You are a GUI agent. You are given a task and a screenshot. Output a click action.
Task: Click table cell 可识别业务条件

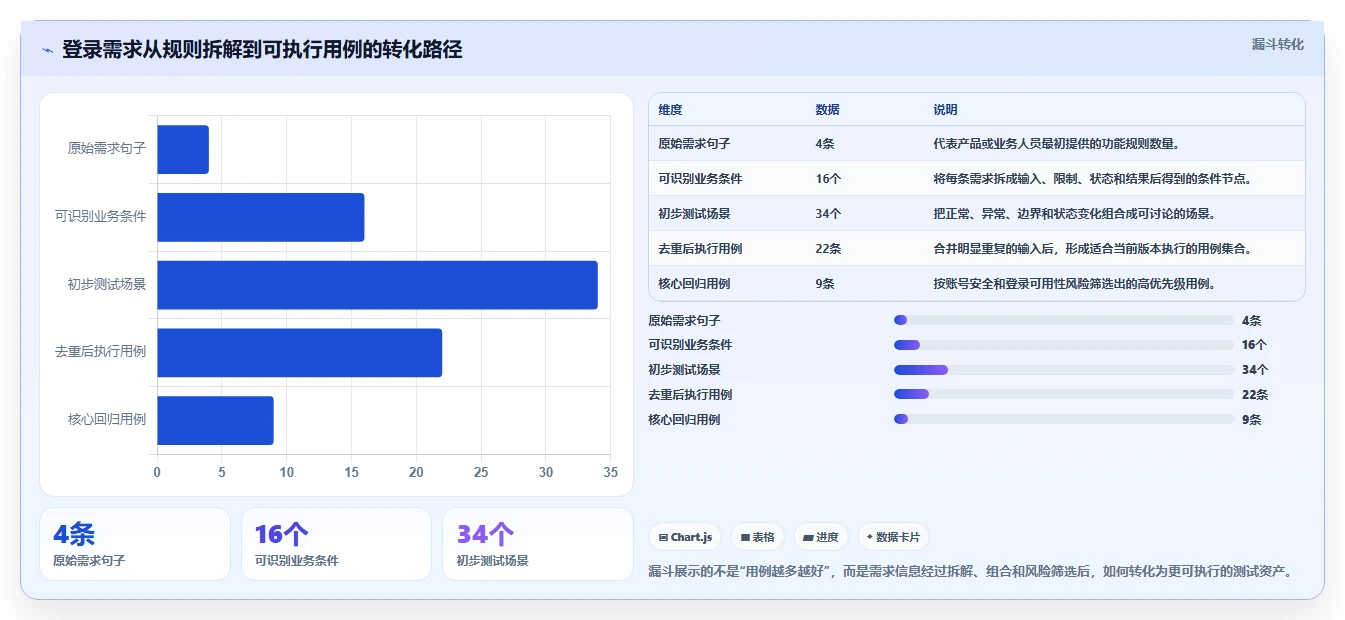[700, 179]
